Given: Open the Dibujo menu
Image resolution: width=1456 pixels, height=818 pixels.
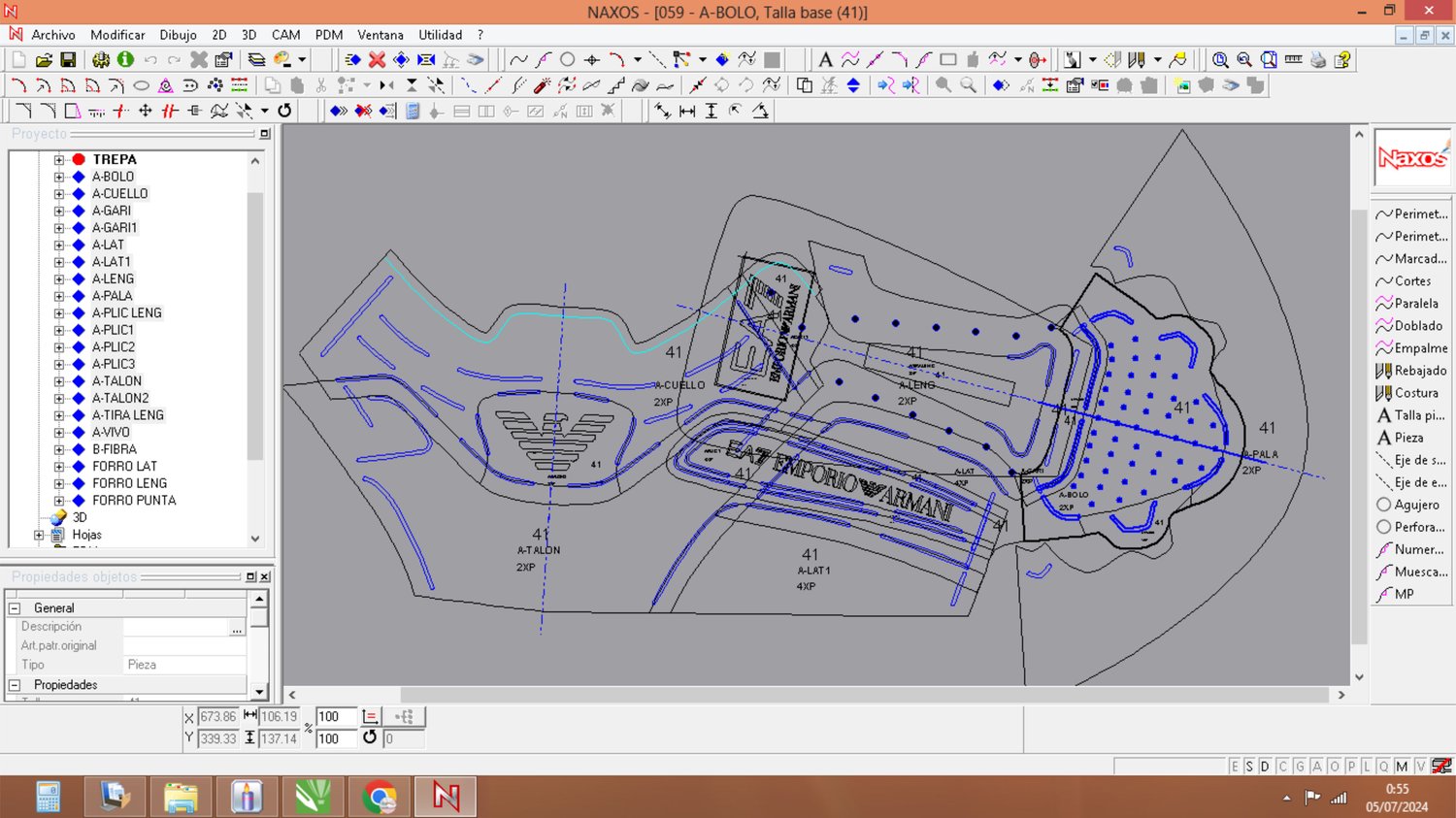Looking at the screenshot, I should (178, 35).
